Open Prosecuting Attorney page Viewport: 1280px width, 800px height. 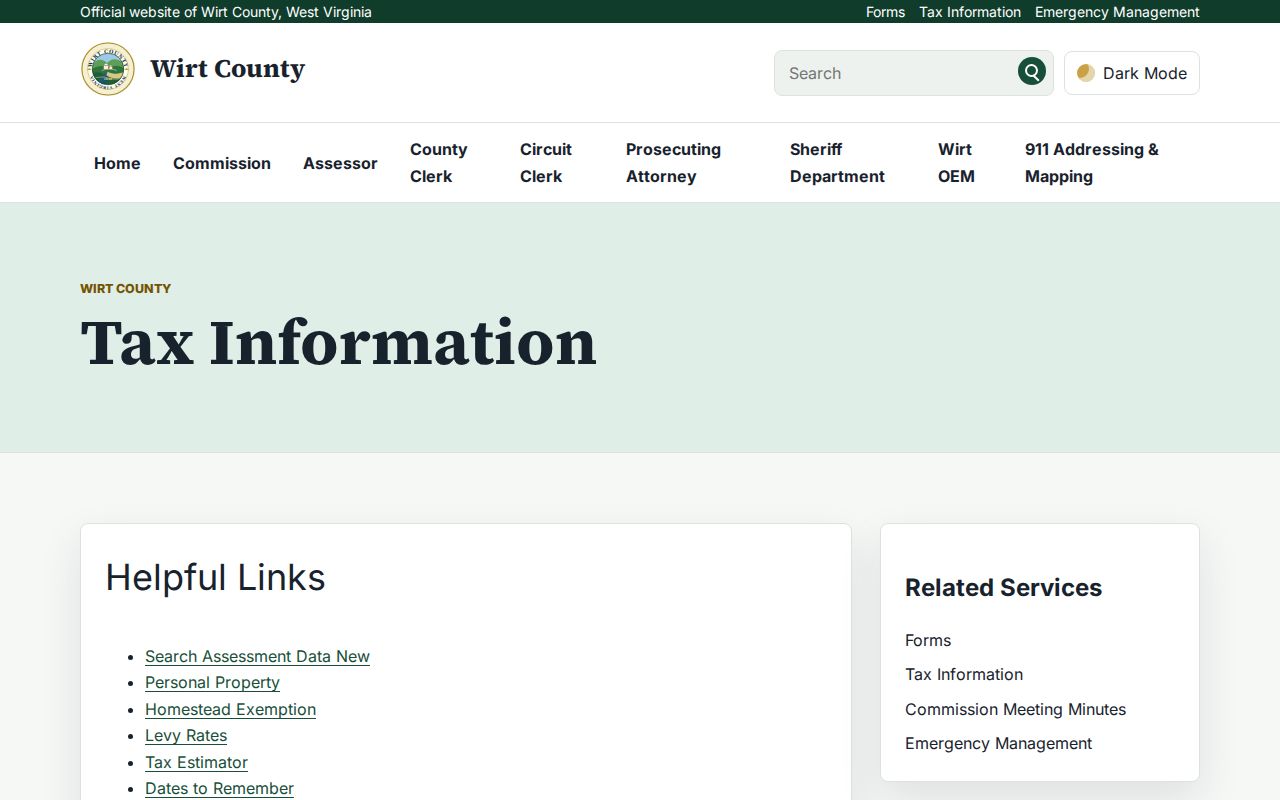point(673,163)
